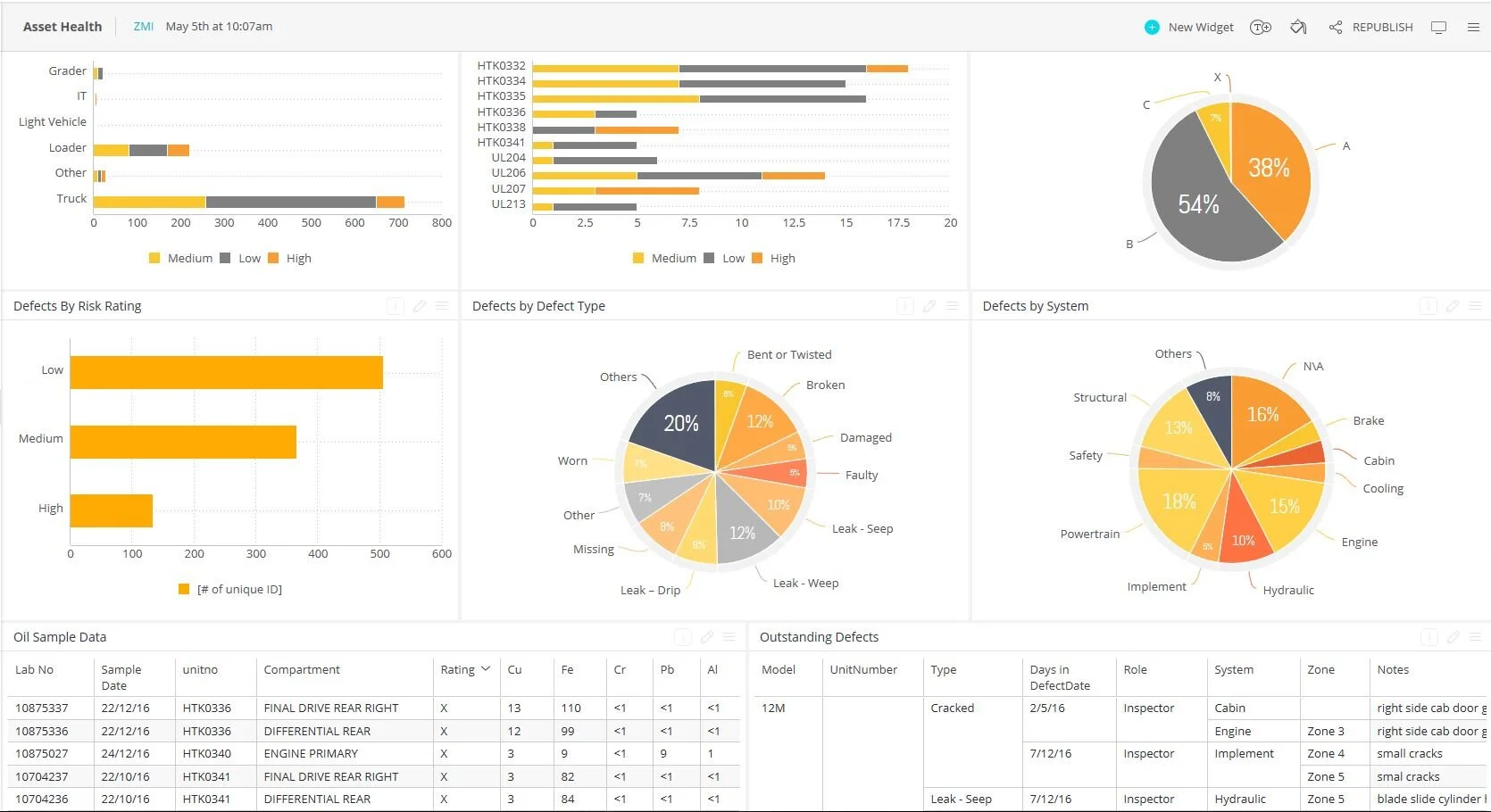Switch to display view via the monitor icon

(1438, 27)
